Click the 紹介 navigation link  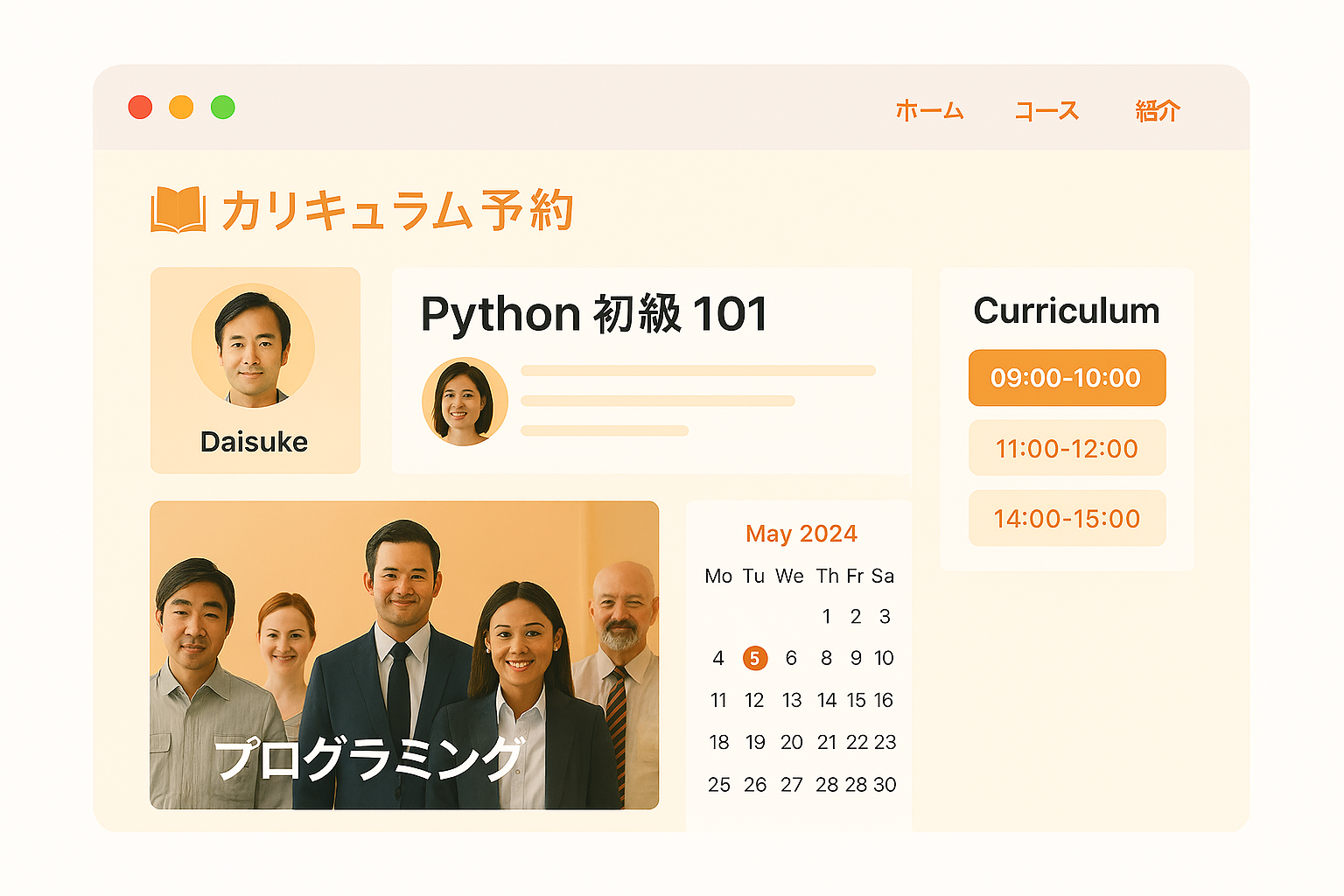[1157, 111]
